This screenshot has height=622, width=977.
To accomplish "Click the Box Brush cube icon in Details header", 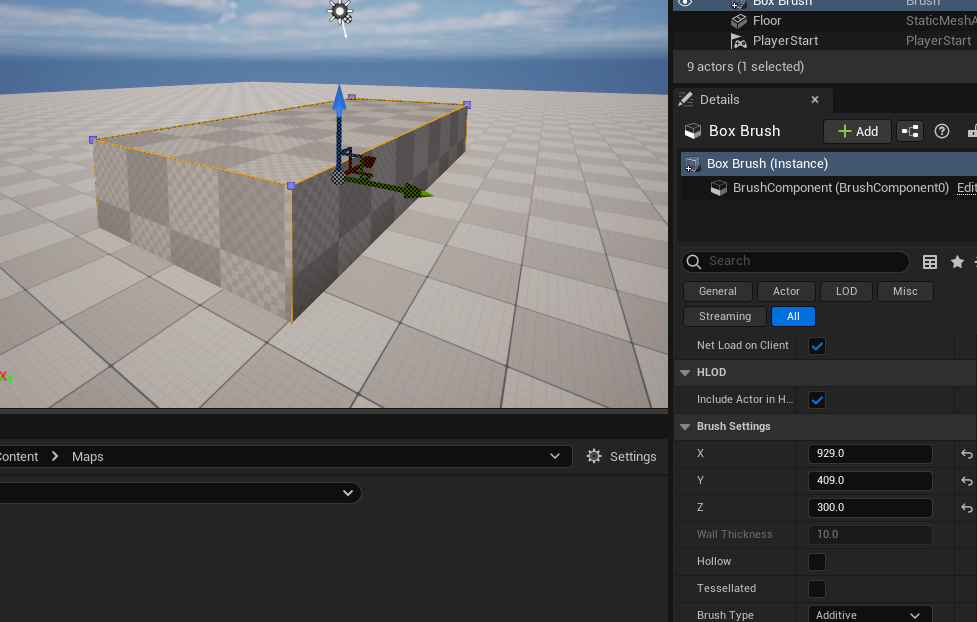I will coord(692,131).
